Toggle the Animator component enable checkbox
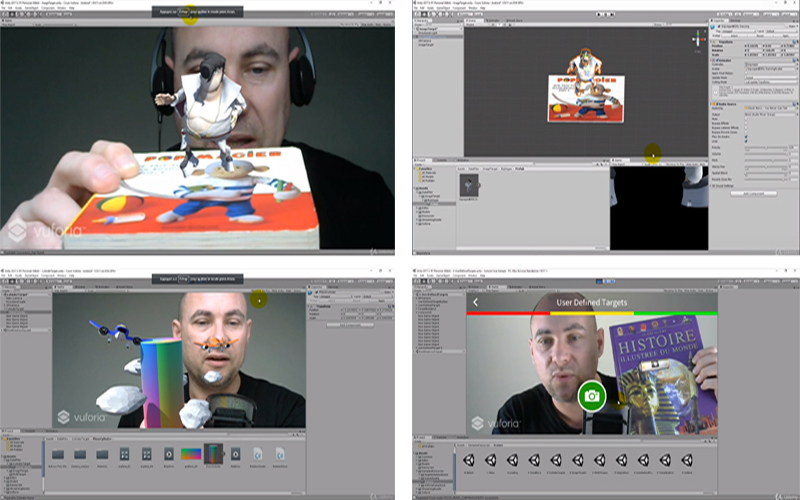Viewport: 800px width, 500px height. click(x=717, y=60)
